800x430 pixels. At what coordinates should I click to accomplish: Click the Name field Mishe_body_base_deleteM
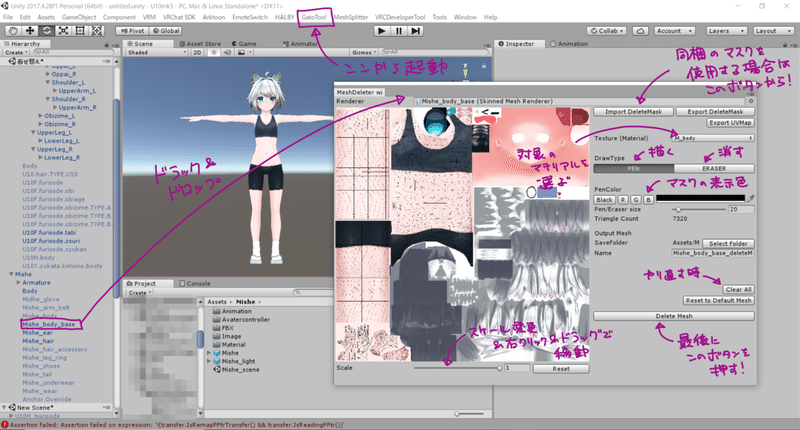713,253
